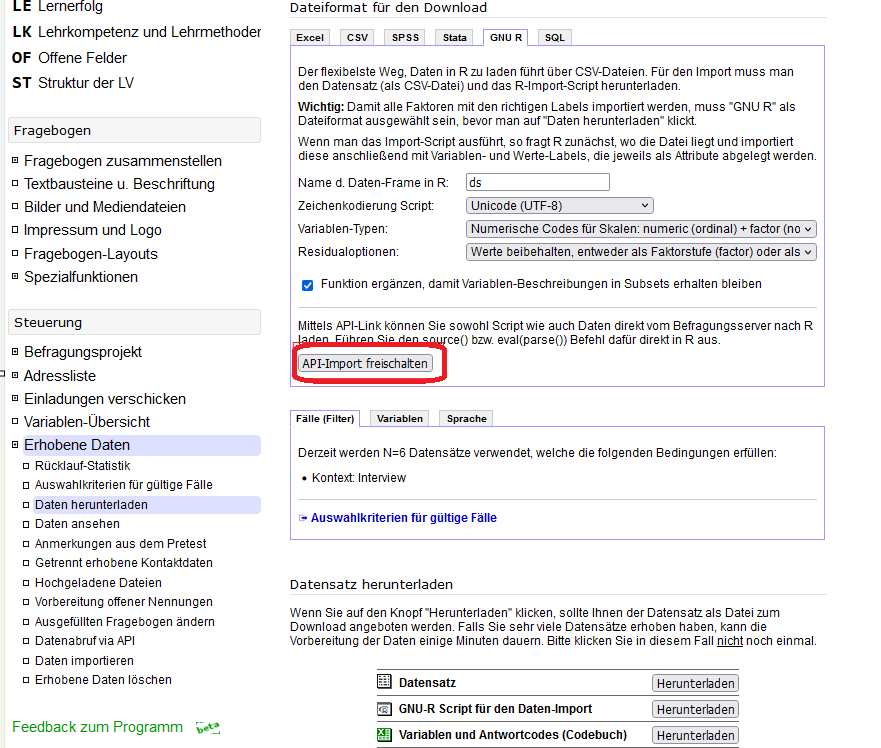The width and height of the screenshot is (881, 748).
Task: Collapse the Erhobene Daten section bullet
Action: [x=15, y=445]
